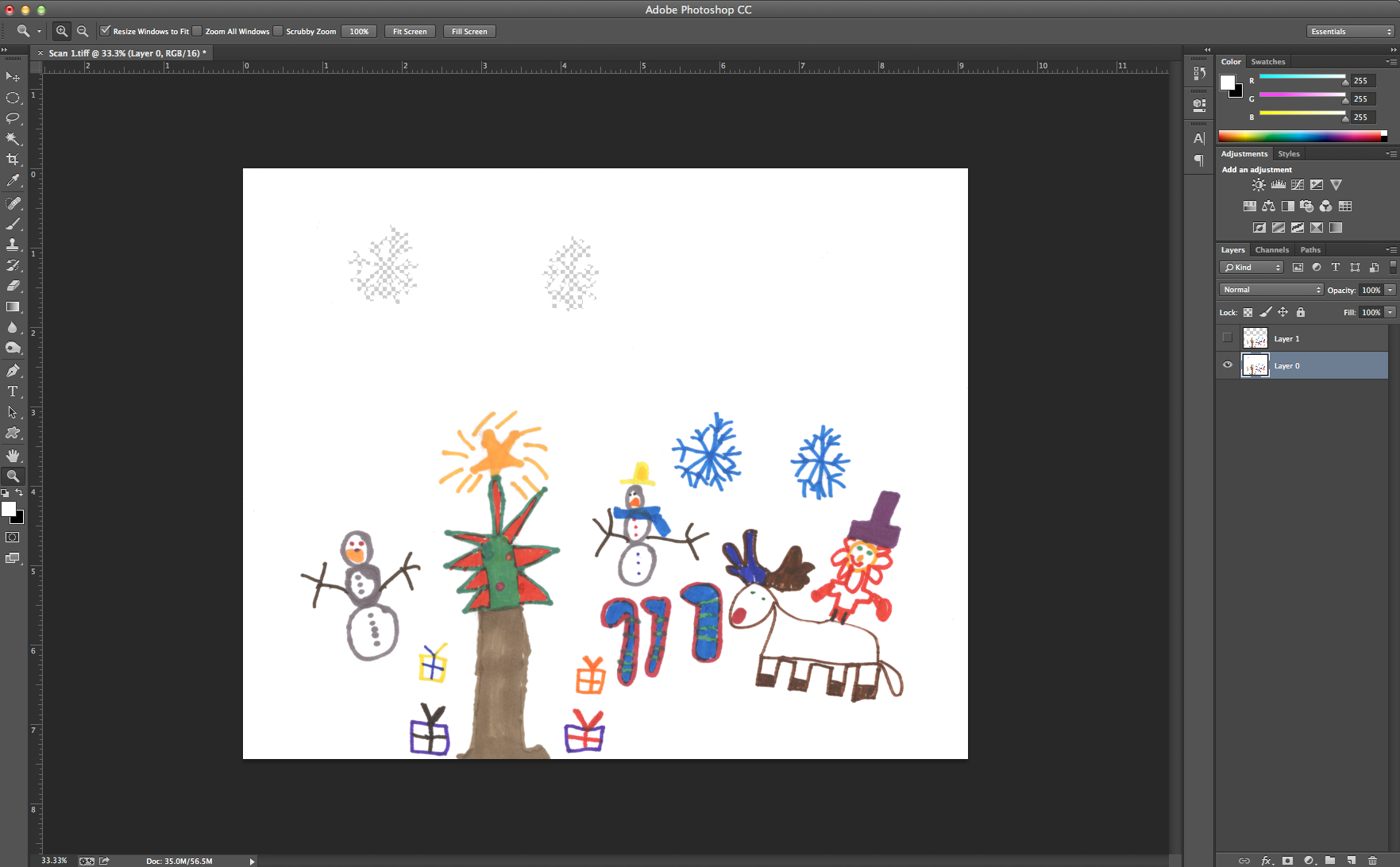Viewport: 1400px width, 867px height.
Task: Open the Normal blend mode dropdown
Action: click(x=1272, y=290)
